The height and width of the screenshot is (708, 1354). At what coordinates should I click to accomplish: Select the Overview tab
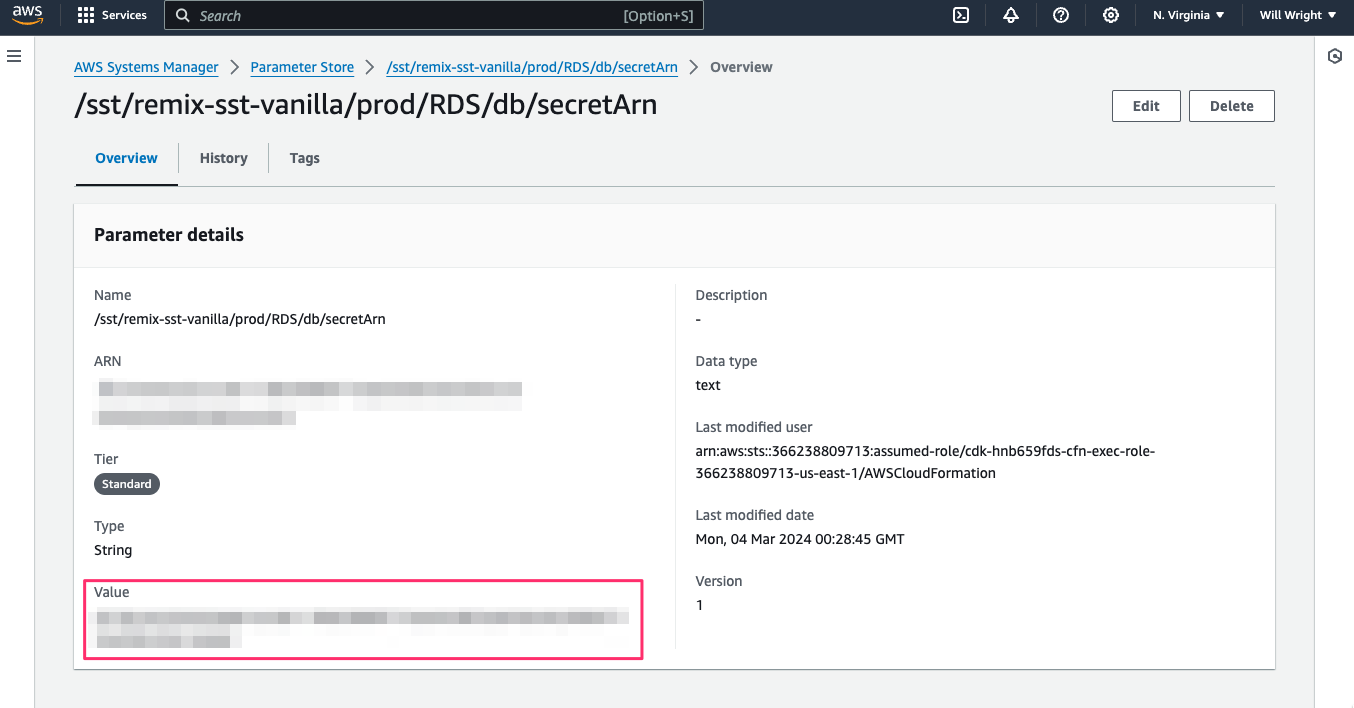[126, 158]
